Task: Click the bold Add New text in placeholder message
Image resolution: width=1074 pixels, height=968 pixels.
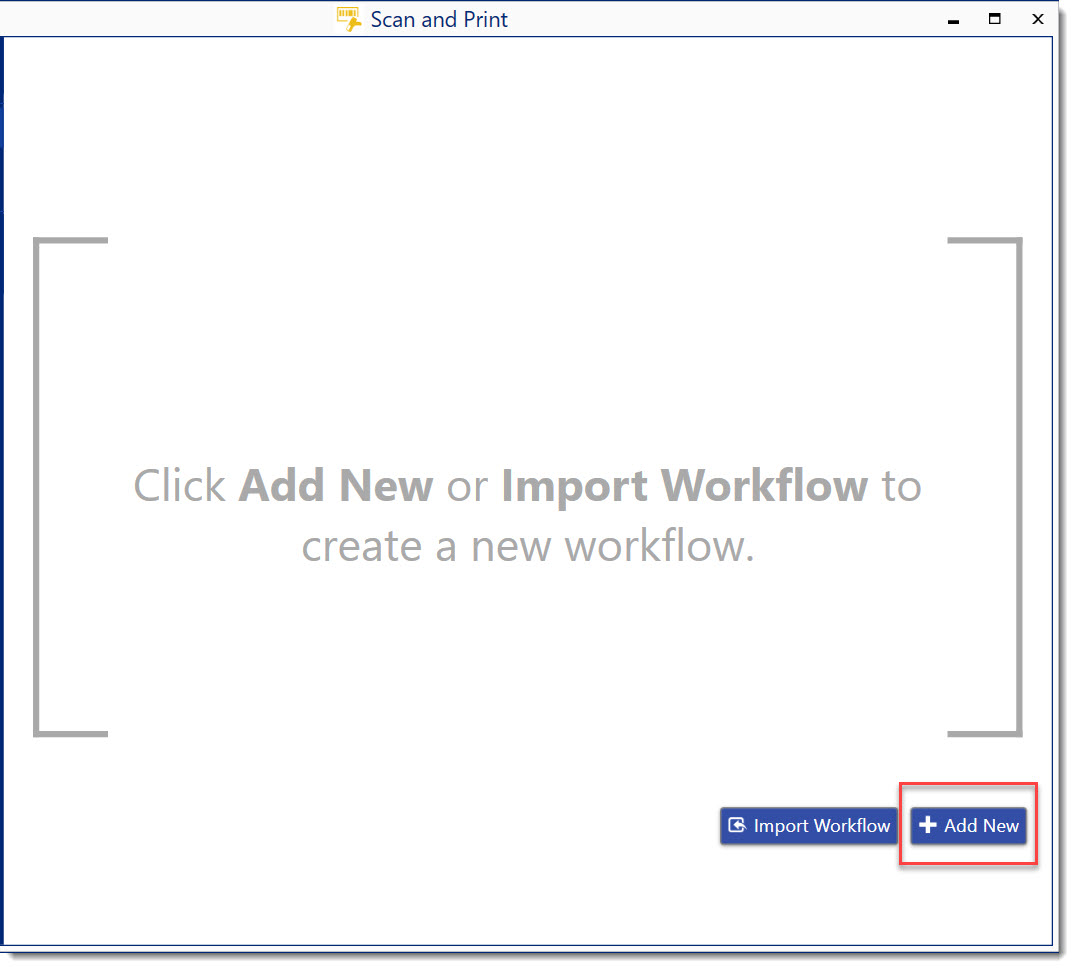Action: pyautogui.click(x=335, y=486)
